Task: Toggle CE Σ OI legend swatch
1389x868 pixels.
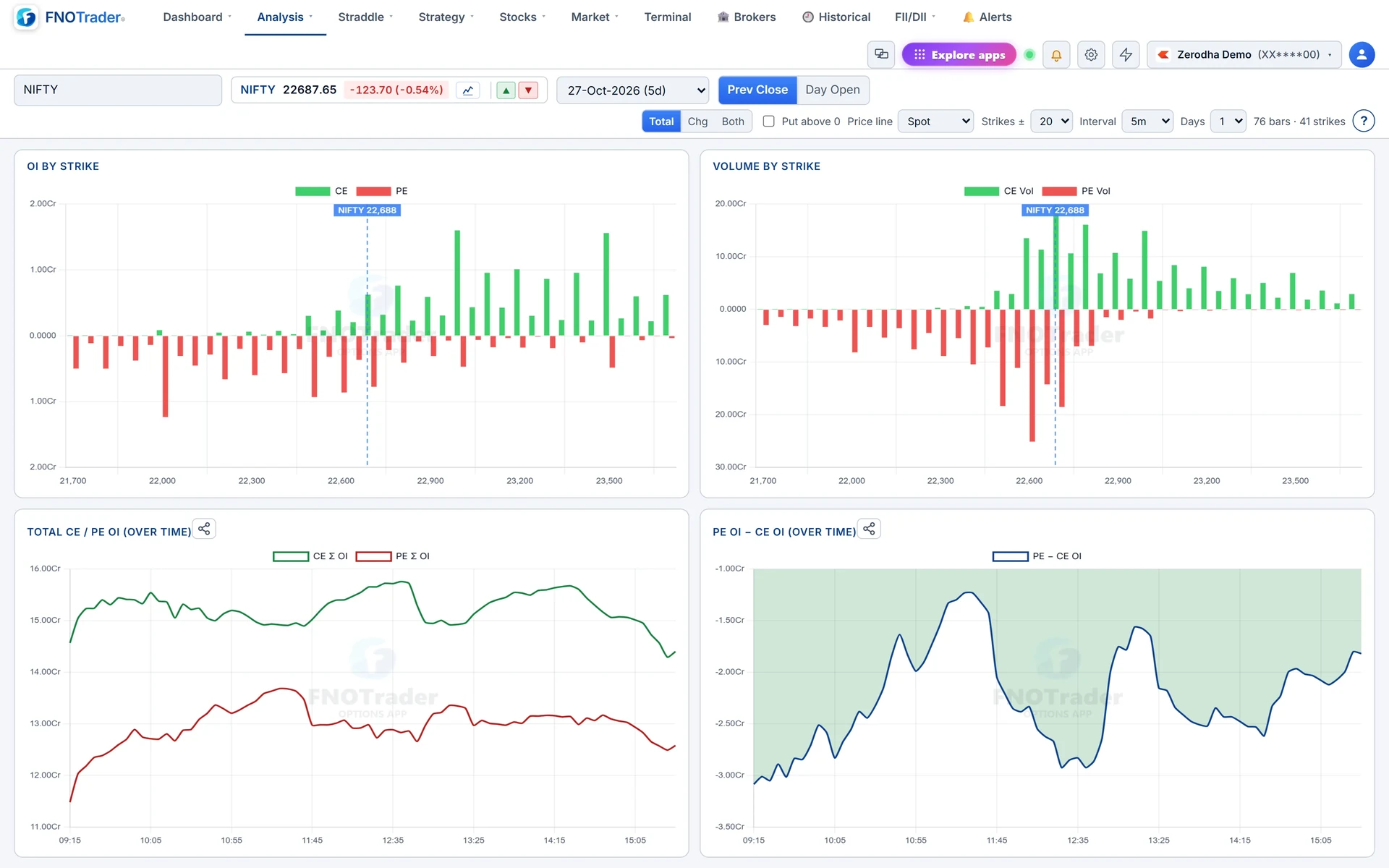Action: 291,556
